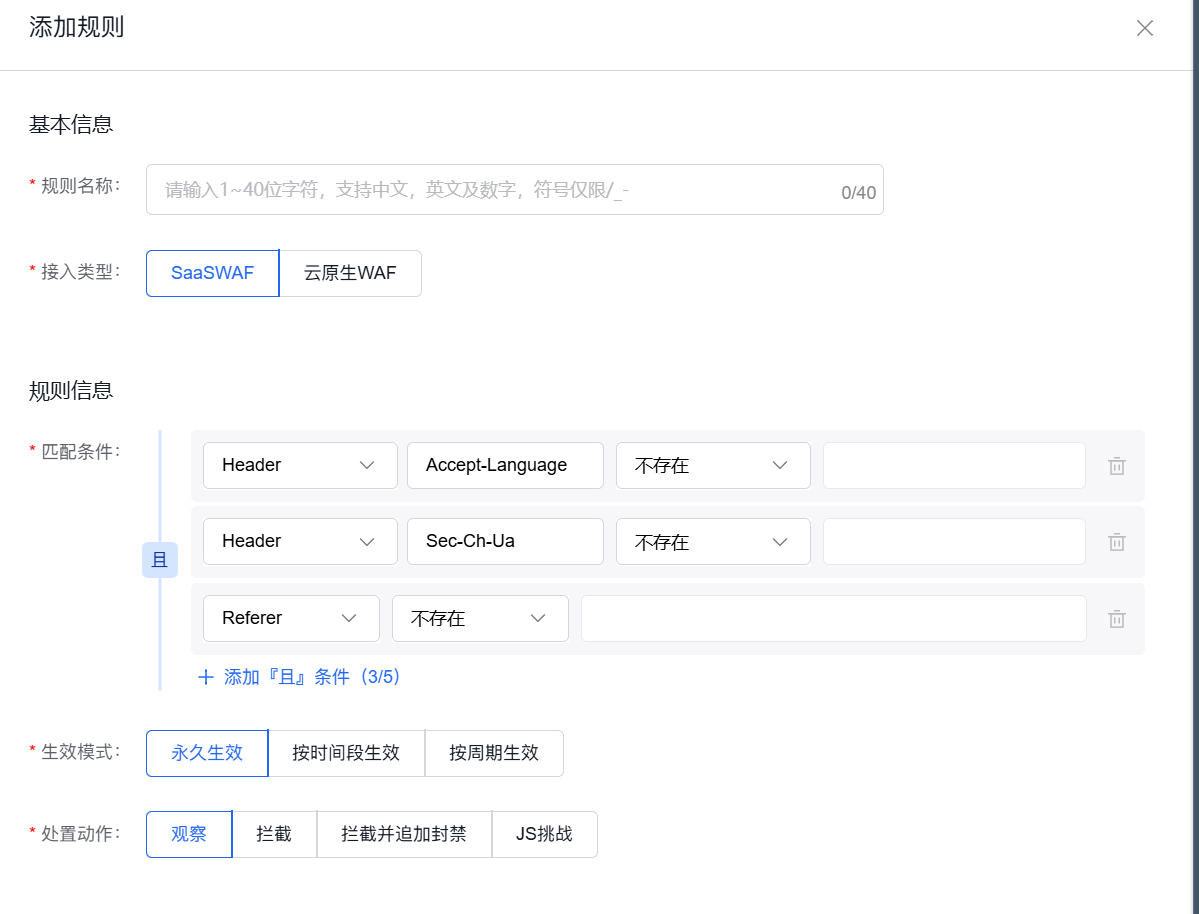Open the Header type dropdown in first condition
1199x914 pixels.
(300, 465)
